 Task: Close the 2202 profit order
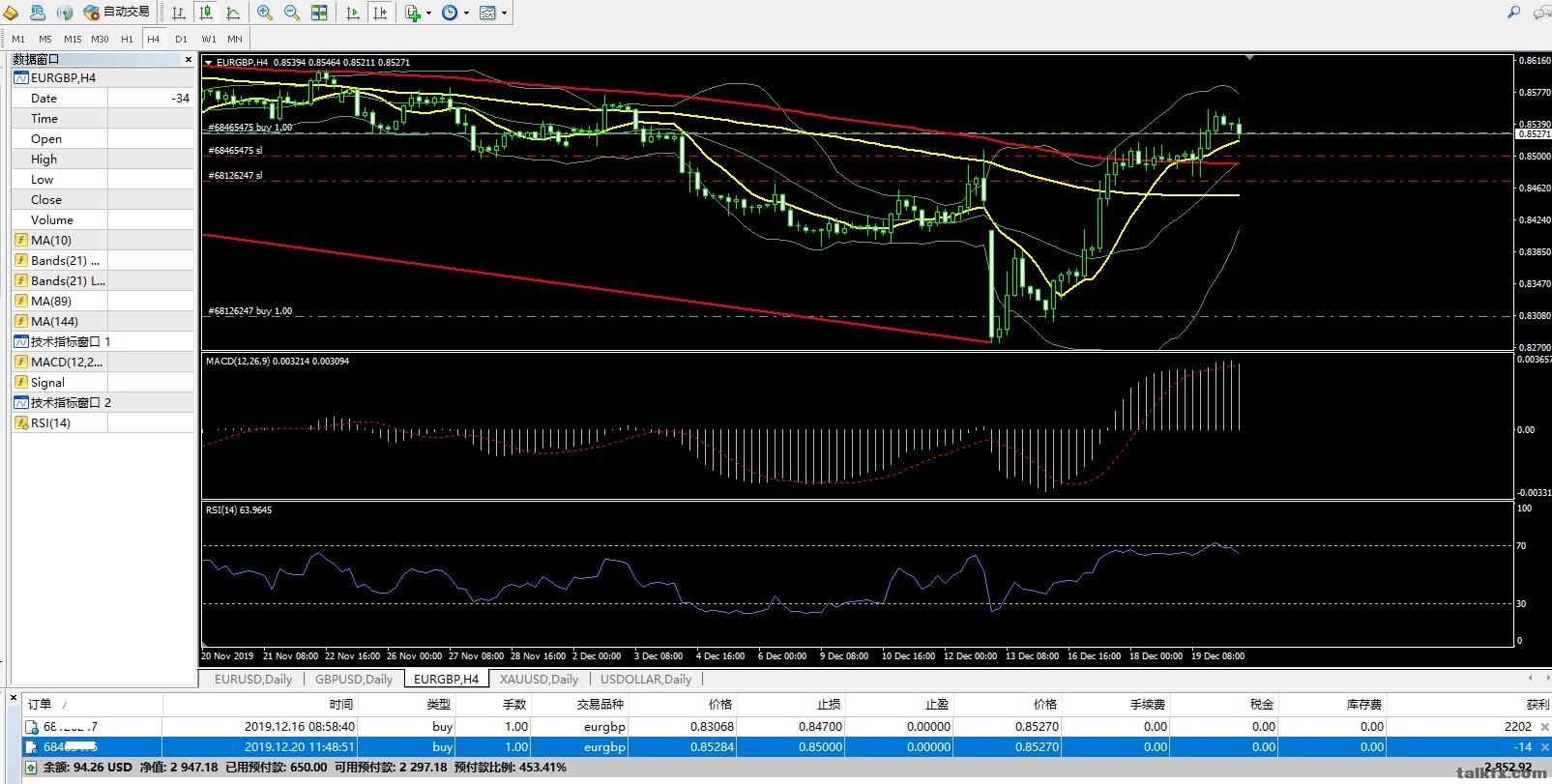pos(1544,726)
